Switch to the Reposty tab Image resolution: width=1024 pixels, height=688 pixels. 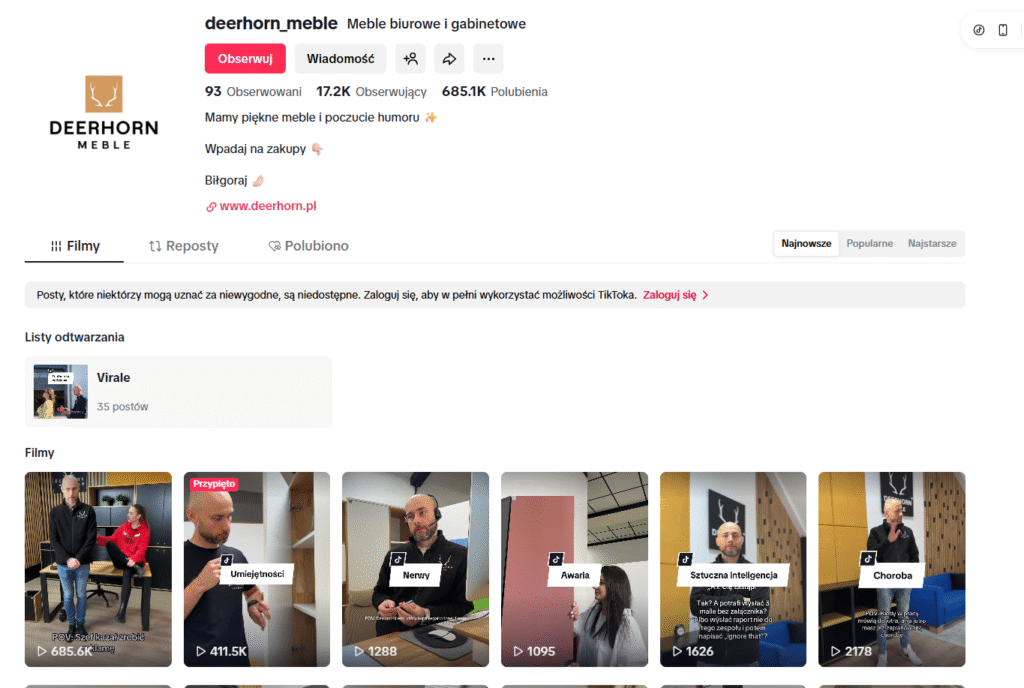coord(184,246)
